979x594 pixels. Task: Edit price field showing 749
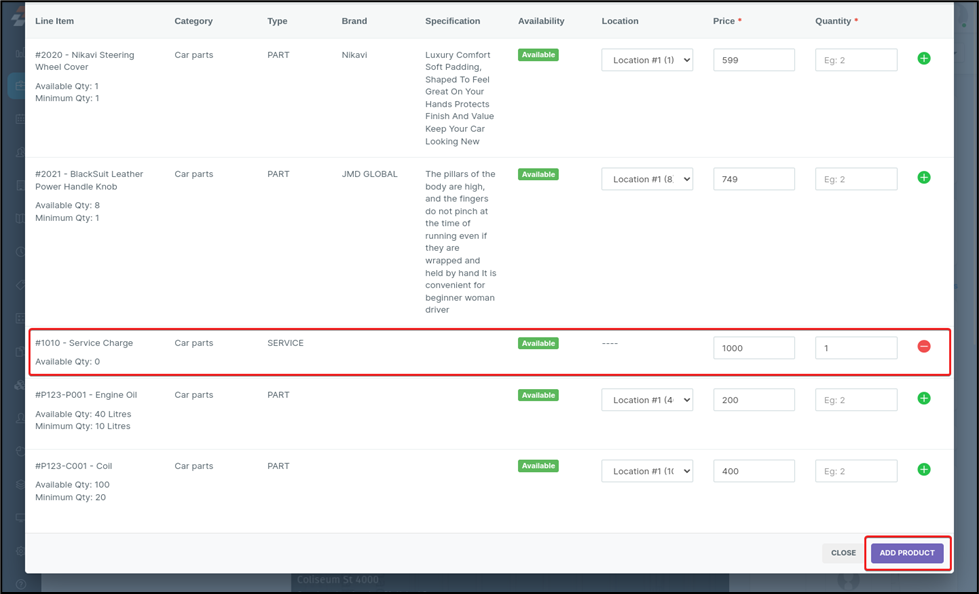click(x=754, y=179)
